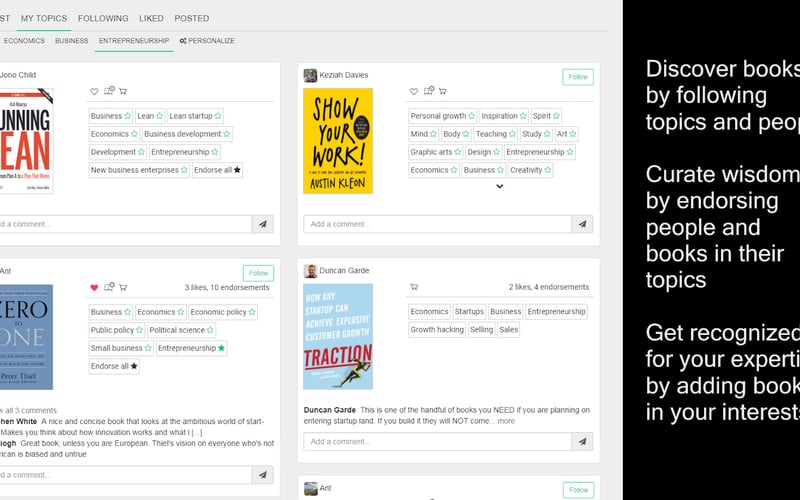Viewport: 800px width, 500px height.
Task: Click Keziah Davies avatar
Action: [x=310, y=75]
